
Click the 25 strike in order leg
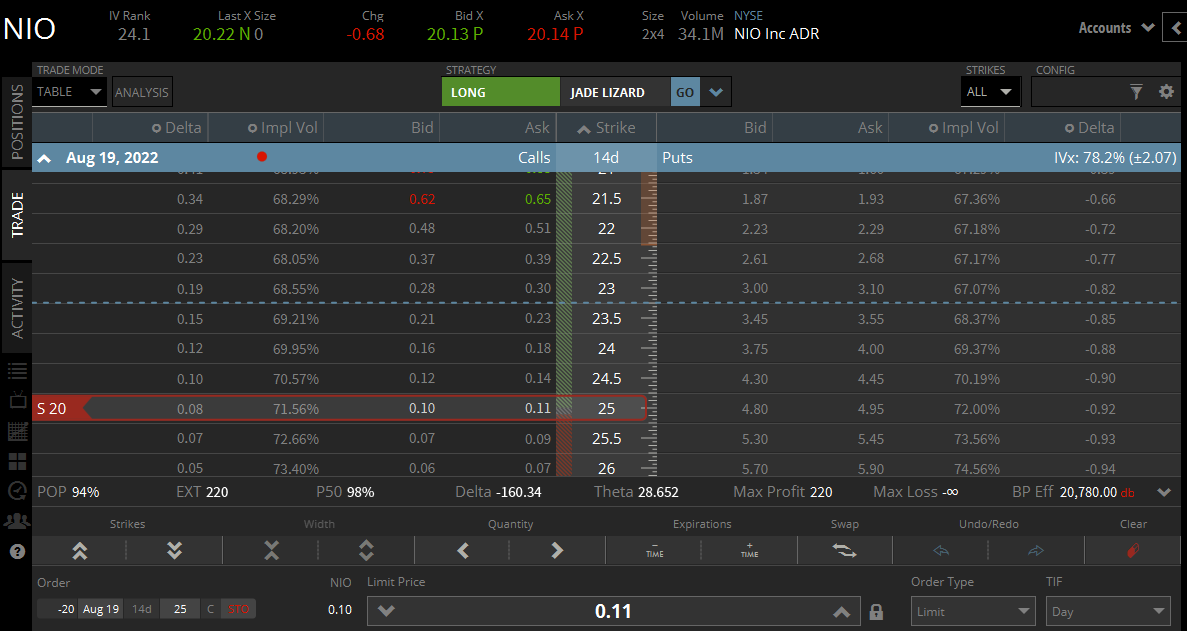pos(180,609)
